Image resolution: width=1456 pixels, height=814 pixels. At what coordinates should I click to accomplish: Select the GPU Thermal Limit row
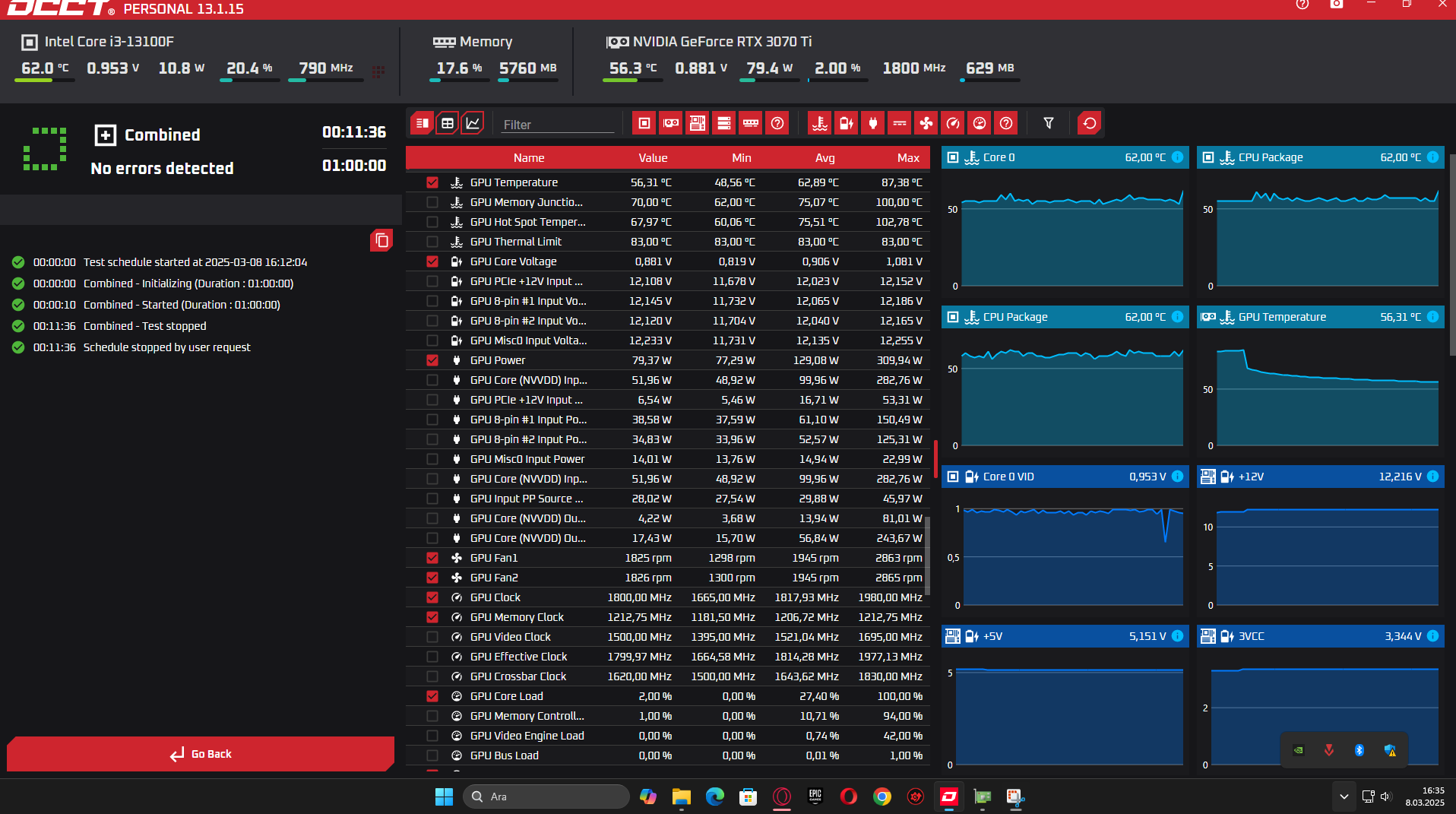[x=668, y=242]
